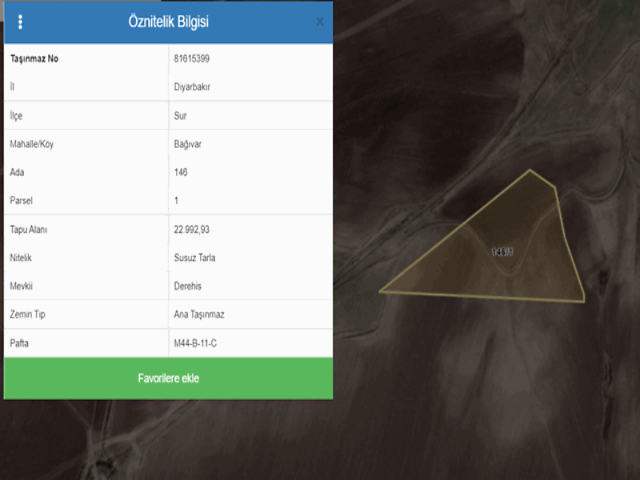Screen dimensions: 640x480
Task: Click the Mahalle/Köy row label
Action: [x=35, y=144]
